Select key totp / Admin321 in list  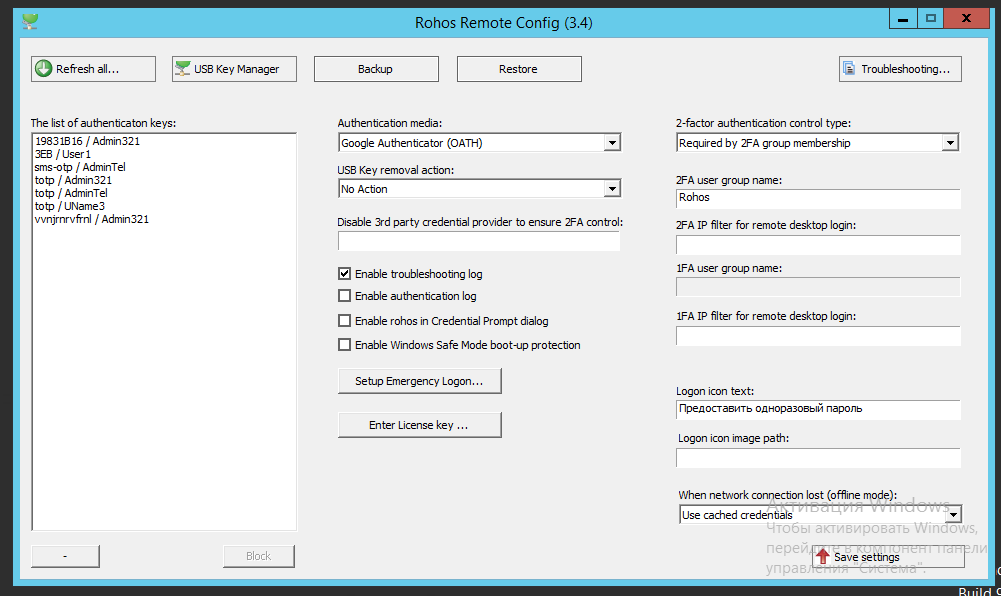pyautogui.click(x=73, y=180)
